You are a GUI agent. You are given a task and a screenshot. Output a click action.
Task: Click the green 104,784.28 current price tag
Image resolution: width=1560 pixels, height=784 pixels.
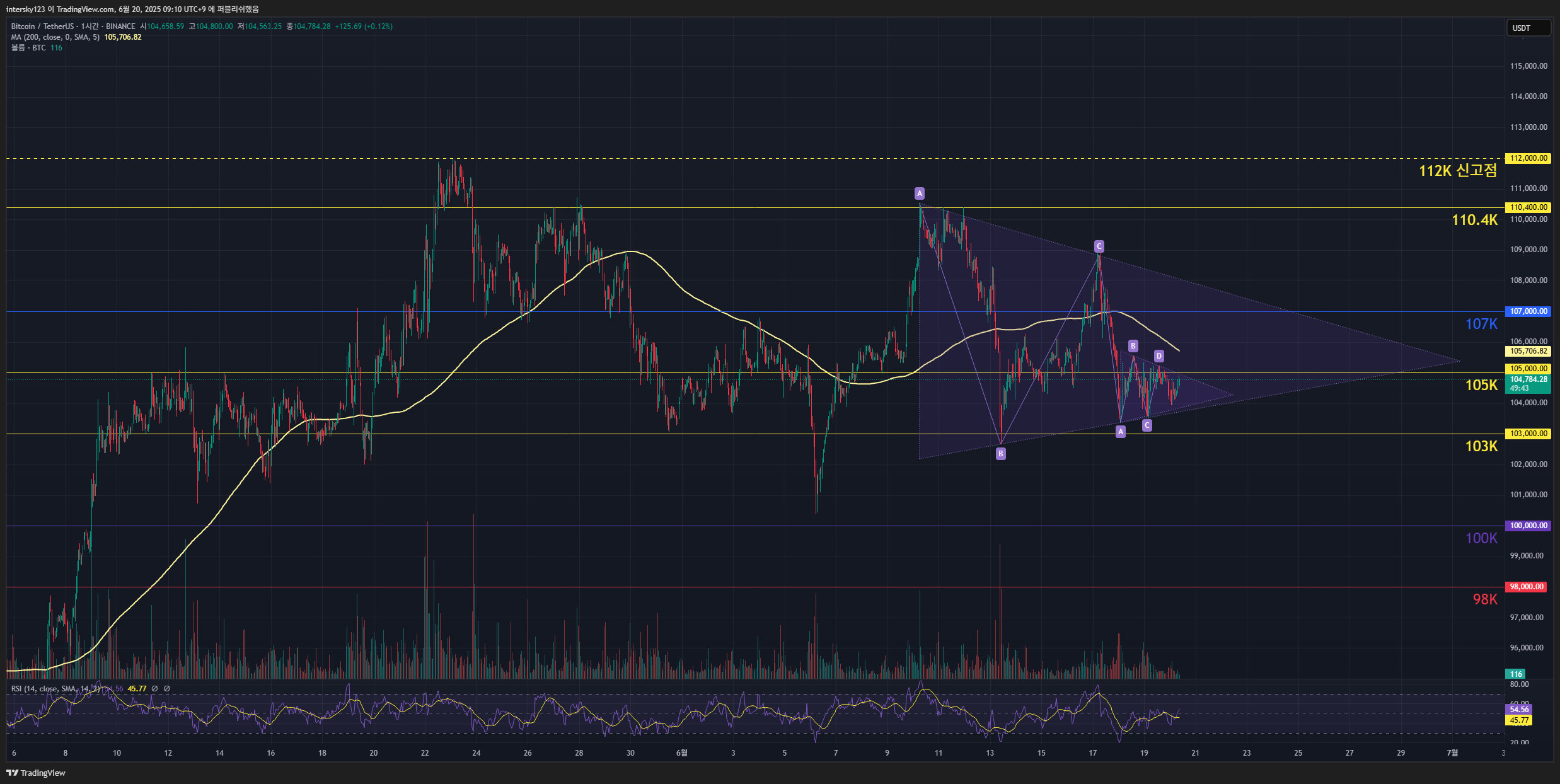[1528, 383]
